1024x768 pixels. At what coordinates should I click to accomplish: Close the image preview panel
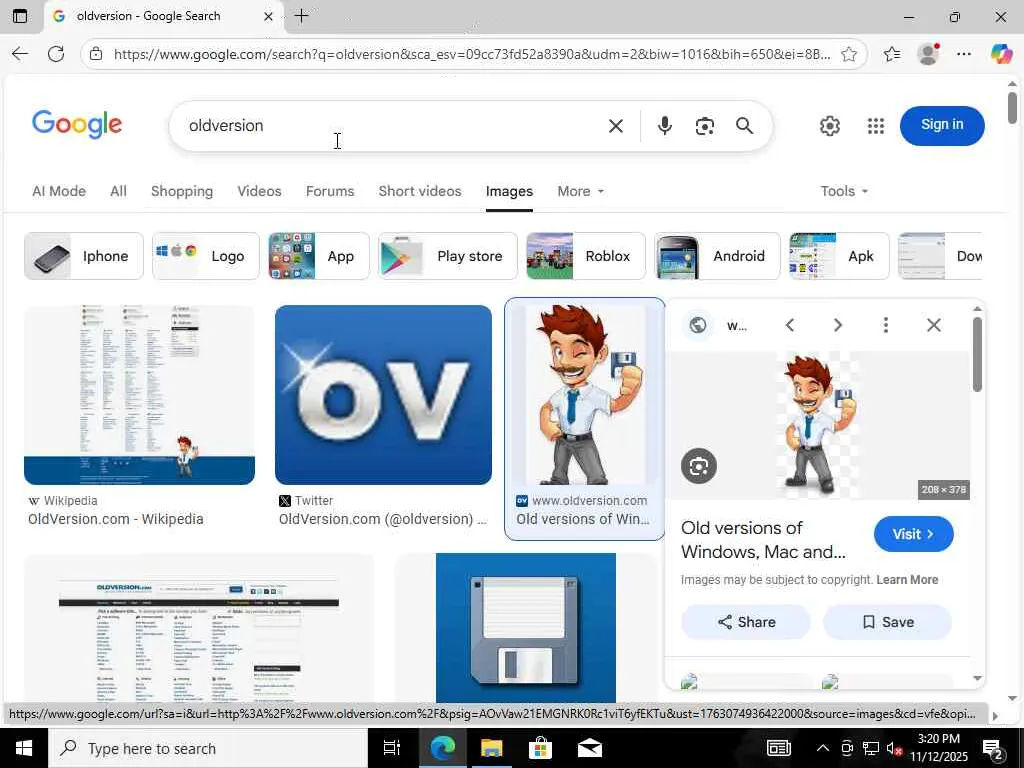[x=934, y=325]
